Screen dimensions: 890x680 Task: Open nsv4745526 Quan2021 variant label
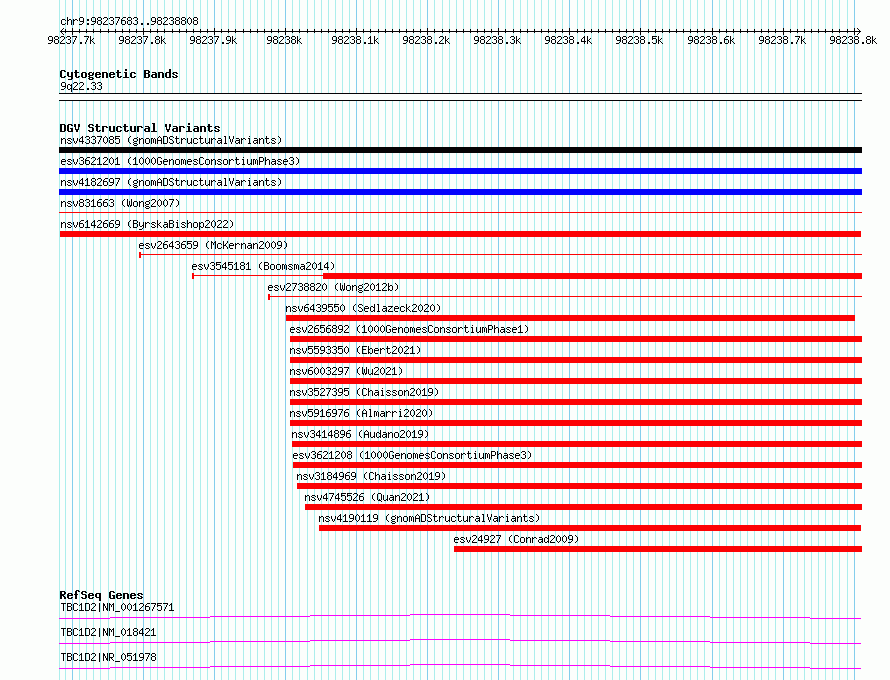(x=367, y=497)
